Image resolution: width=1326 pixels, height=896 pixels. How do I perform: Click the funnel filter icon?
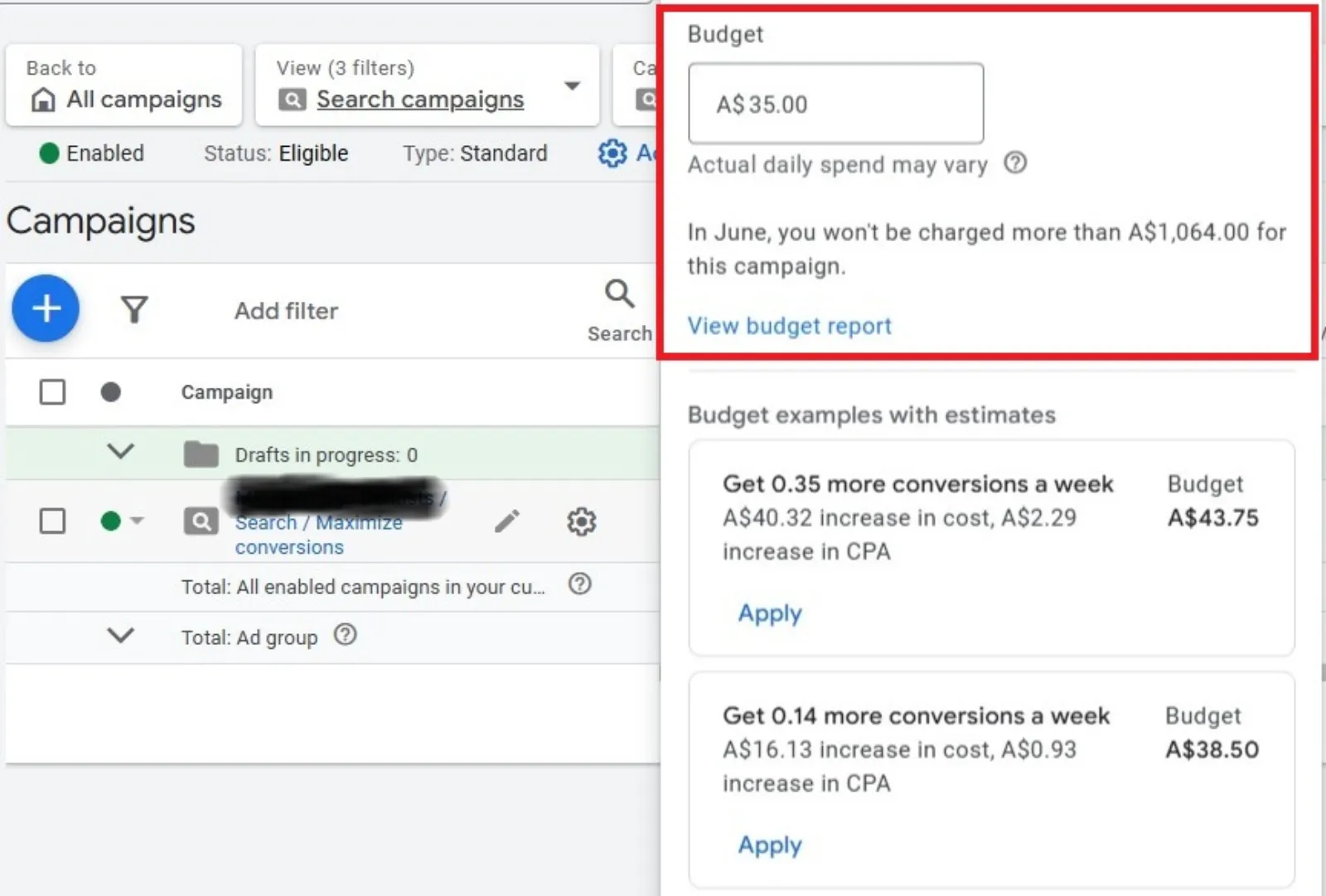point(134,309)
